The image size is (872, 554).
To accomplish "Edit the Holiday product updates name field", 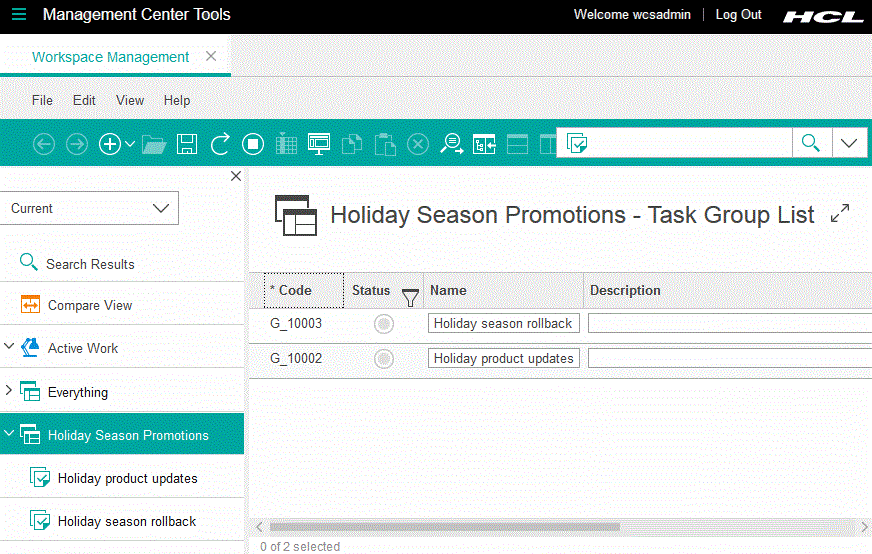I will click(503, 358).
